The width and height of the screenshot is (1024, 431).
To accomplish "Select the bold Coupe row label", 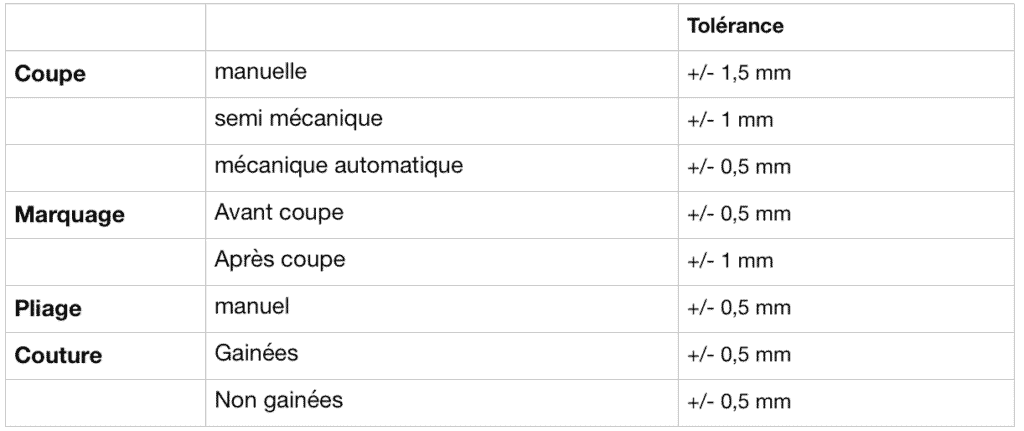I will [49, 74].
